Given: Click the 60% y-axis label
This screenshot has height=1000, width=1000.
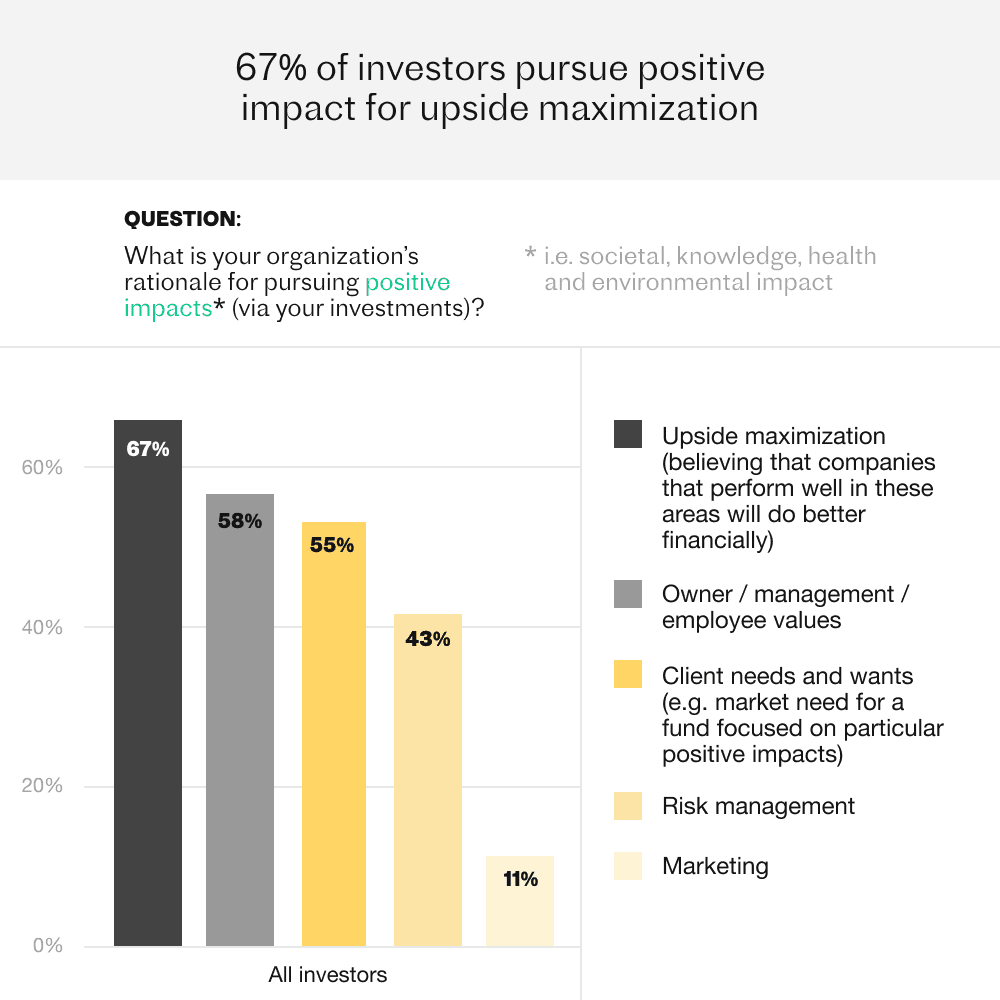Looking at the screenshot, I should pos(42,467).
